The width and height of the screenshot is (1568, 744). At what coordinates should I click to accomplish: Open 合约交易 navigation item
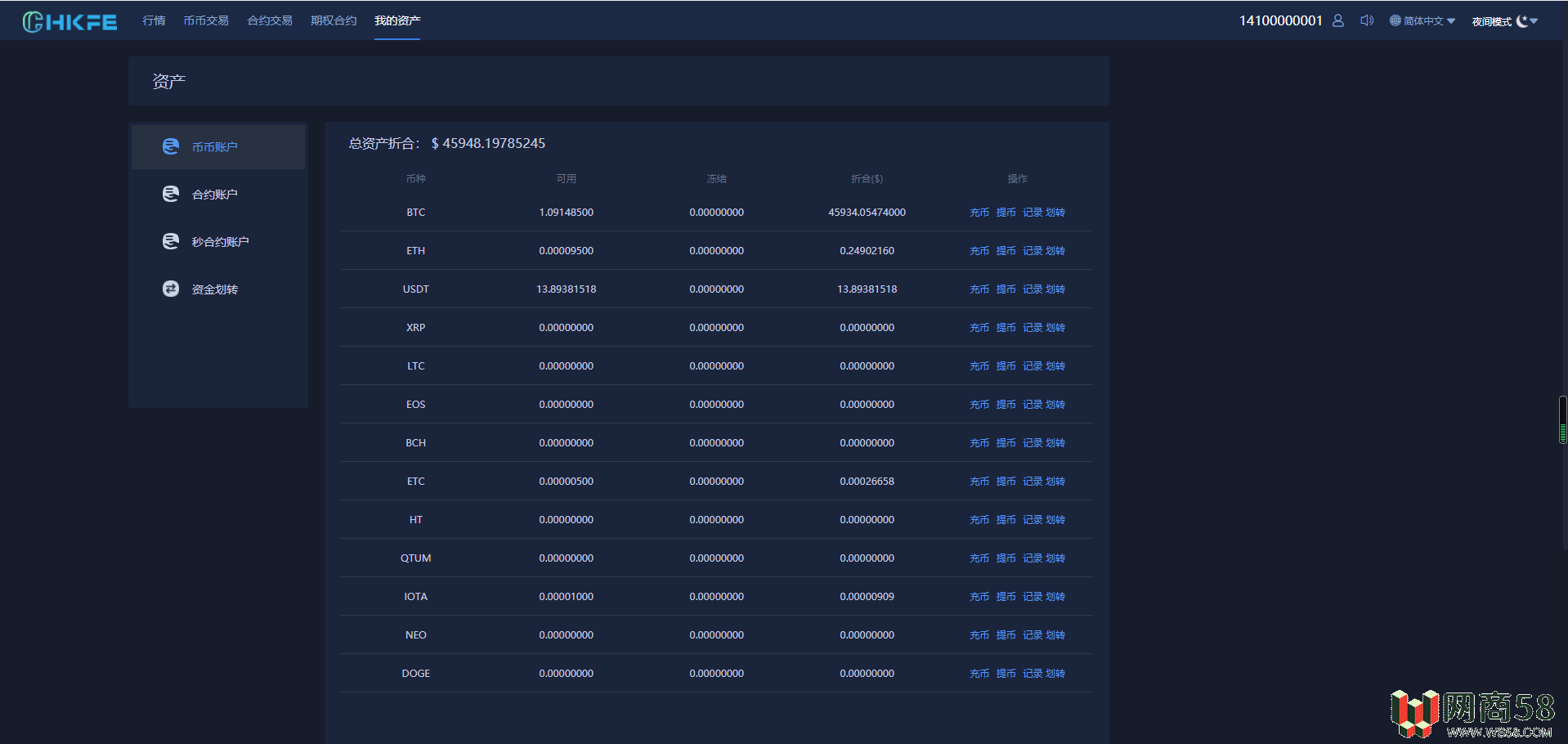pyautogui.click(x=270, y=20)
